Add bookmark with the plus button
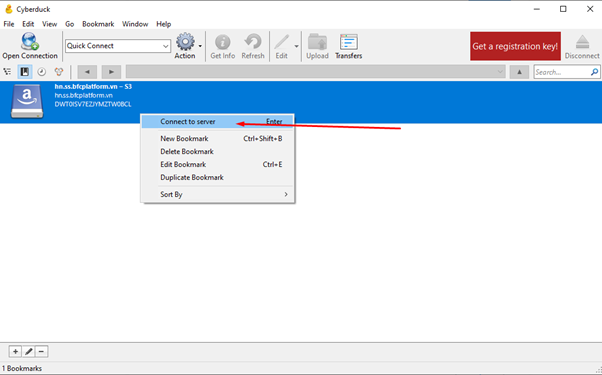This screenshot has width=602, height=375. pyautogui.click(x=15, y=351)
